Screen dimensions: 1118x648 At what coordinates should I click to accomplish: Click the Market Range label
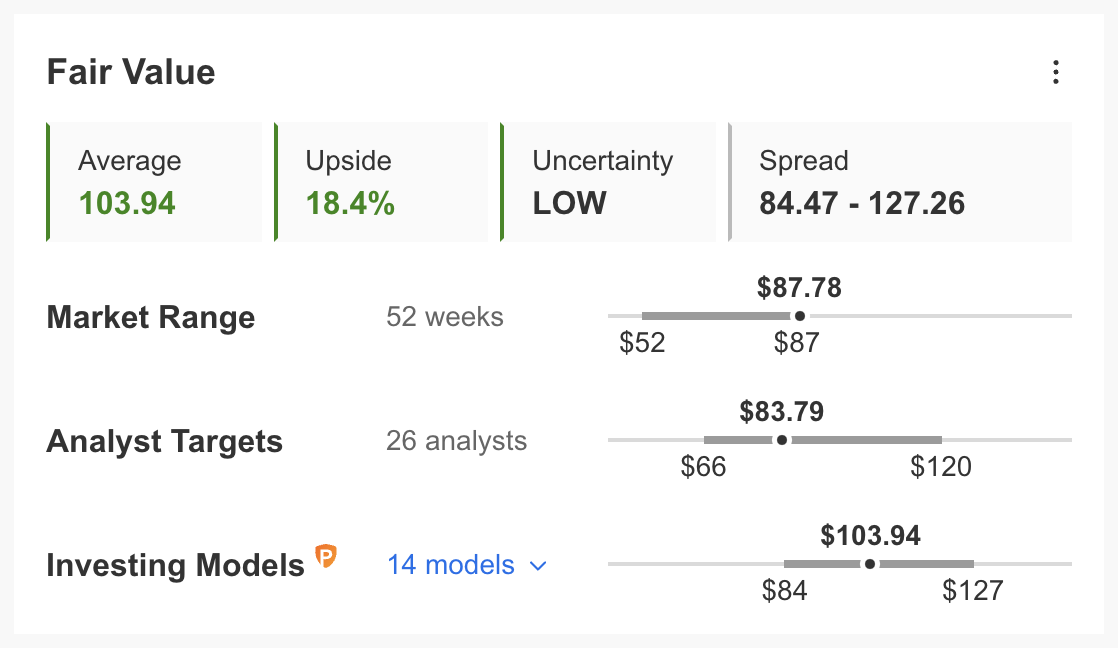pos(150,317)
